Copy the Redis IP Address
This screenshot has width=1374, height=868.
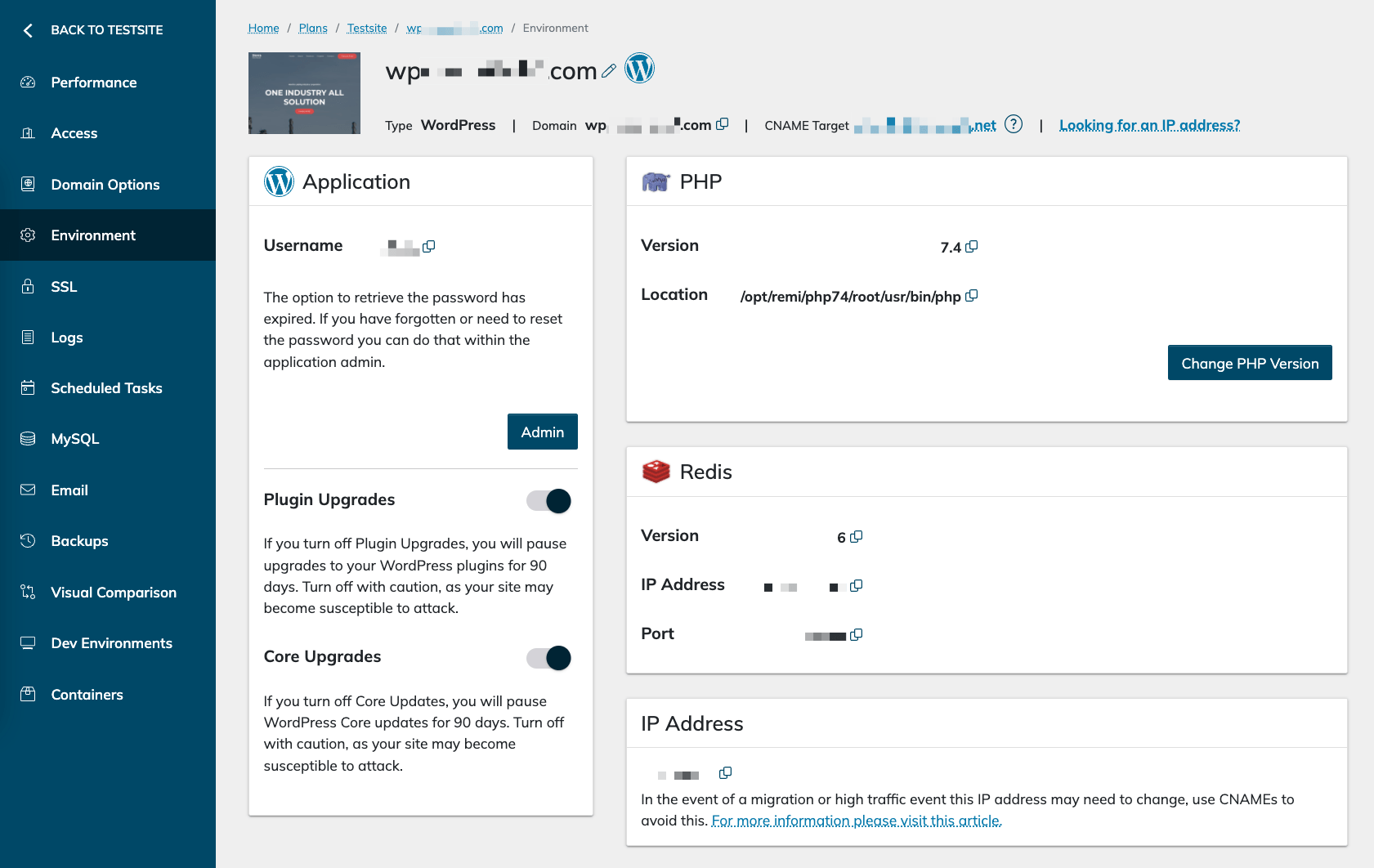(856, 586)
